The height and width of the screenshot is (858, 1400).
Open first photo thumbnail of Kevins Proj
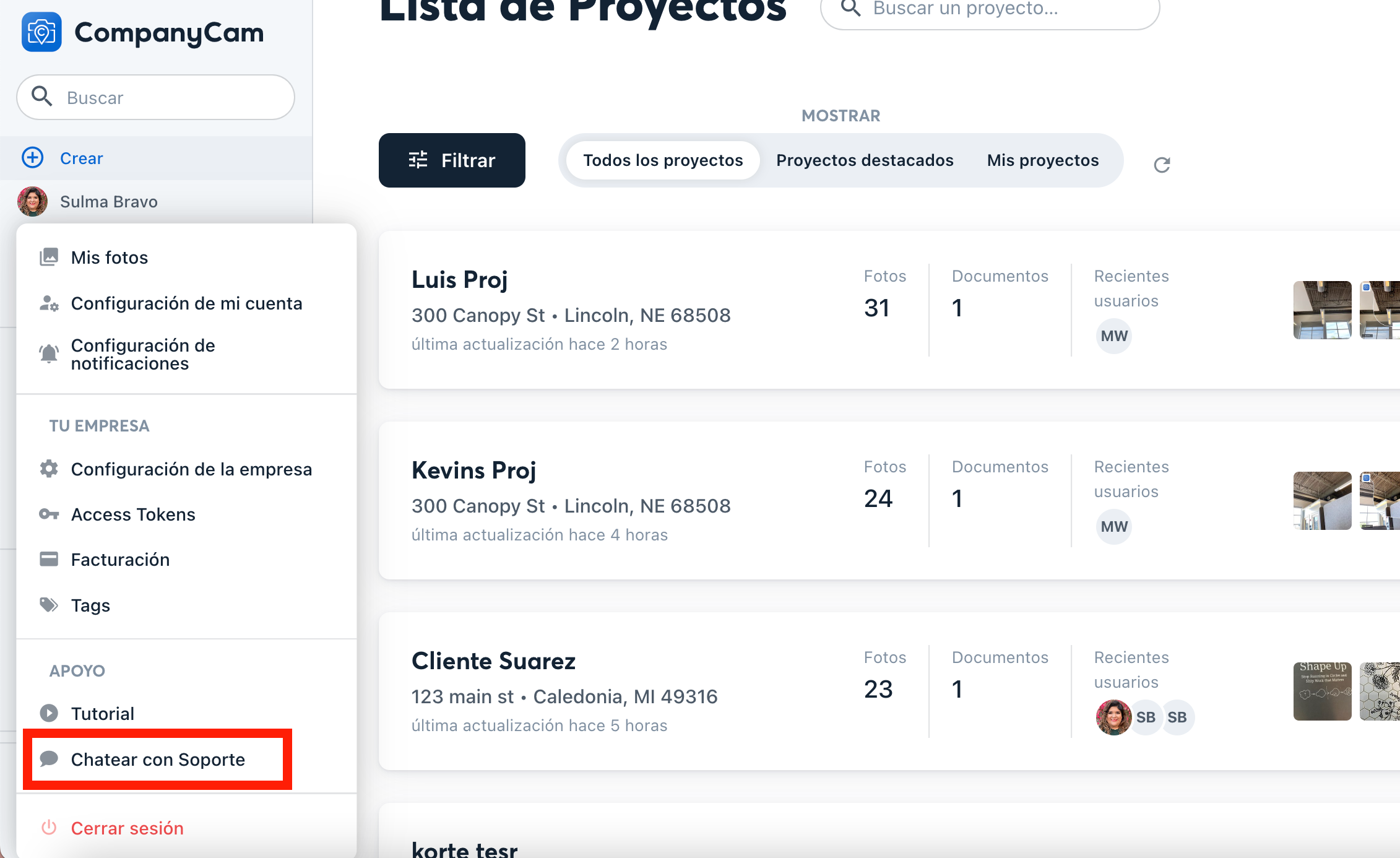pos(1322,500)
